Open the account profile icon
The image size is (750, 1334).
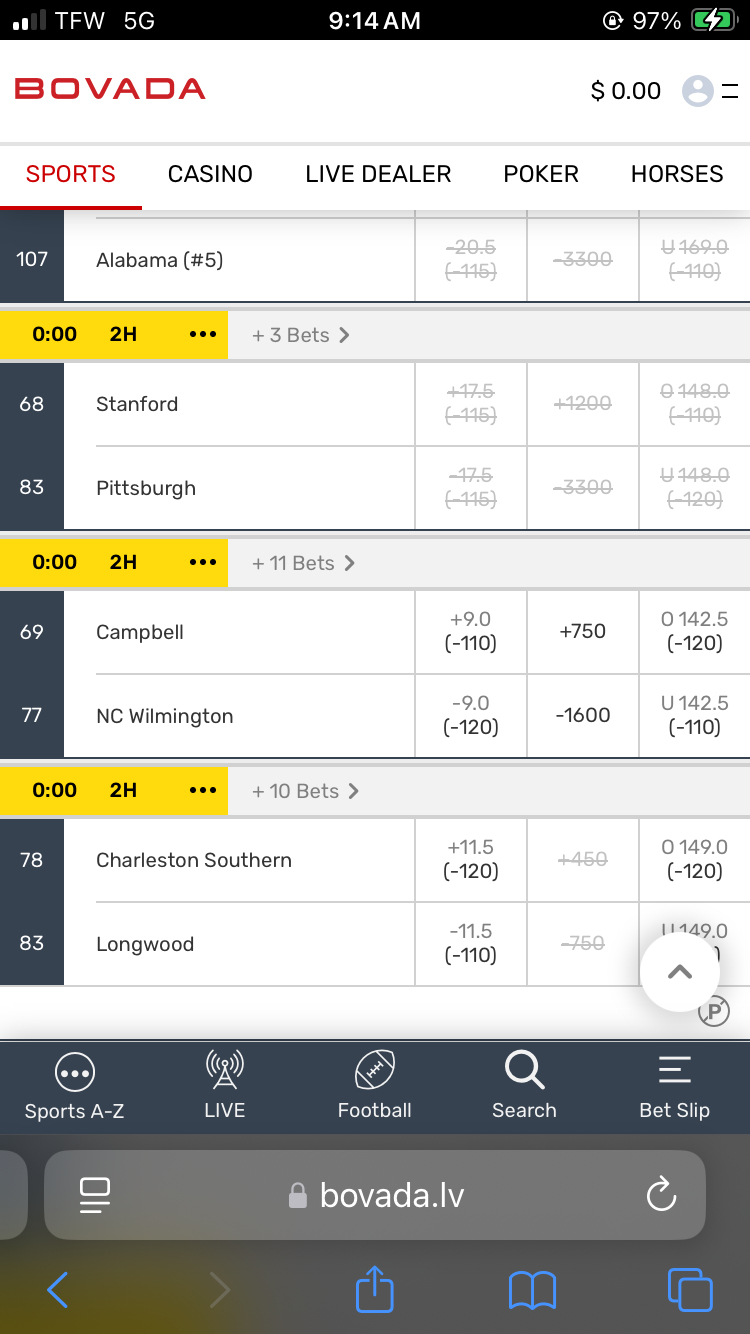pyautogui.click(x=698, y=91)
